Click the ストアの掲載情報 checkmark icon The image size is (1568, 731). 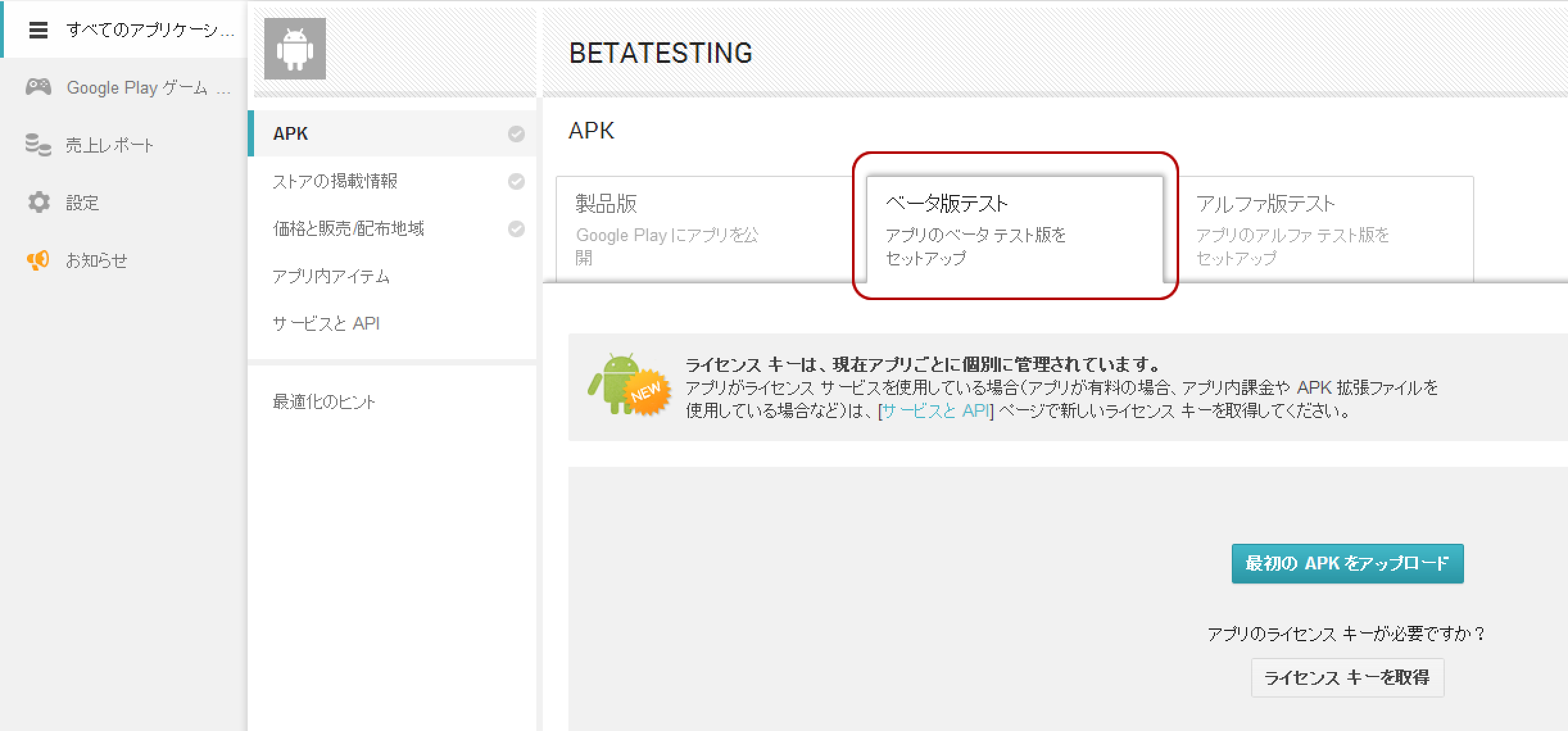516,181
